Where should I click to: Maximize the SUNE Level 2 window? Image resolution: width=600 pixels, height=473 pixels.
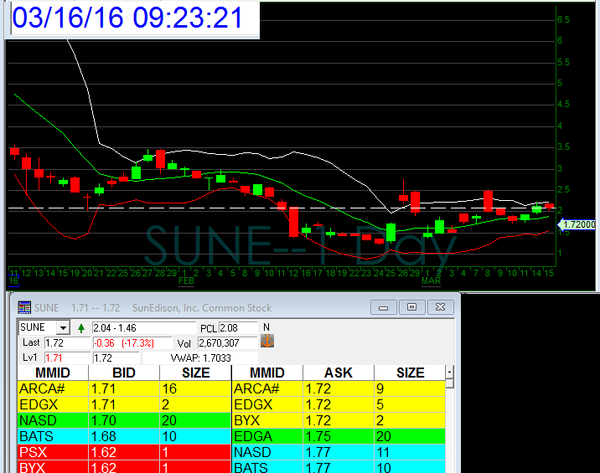tap(412, 307)
